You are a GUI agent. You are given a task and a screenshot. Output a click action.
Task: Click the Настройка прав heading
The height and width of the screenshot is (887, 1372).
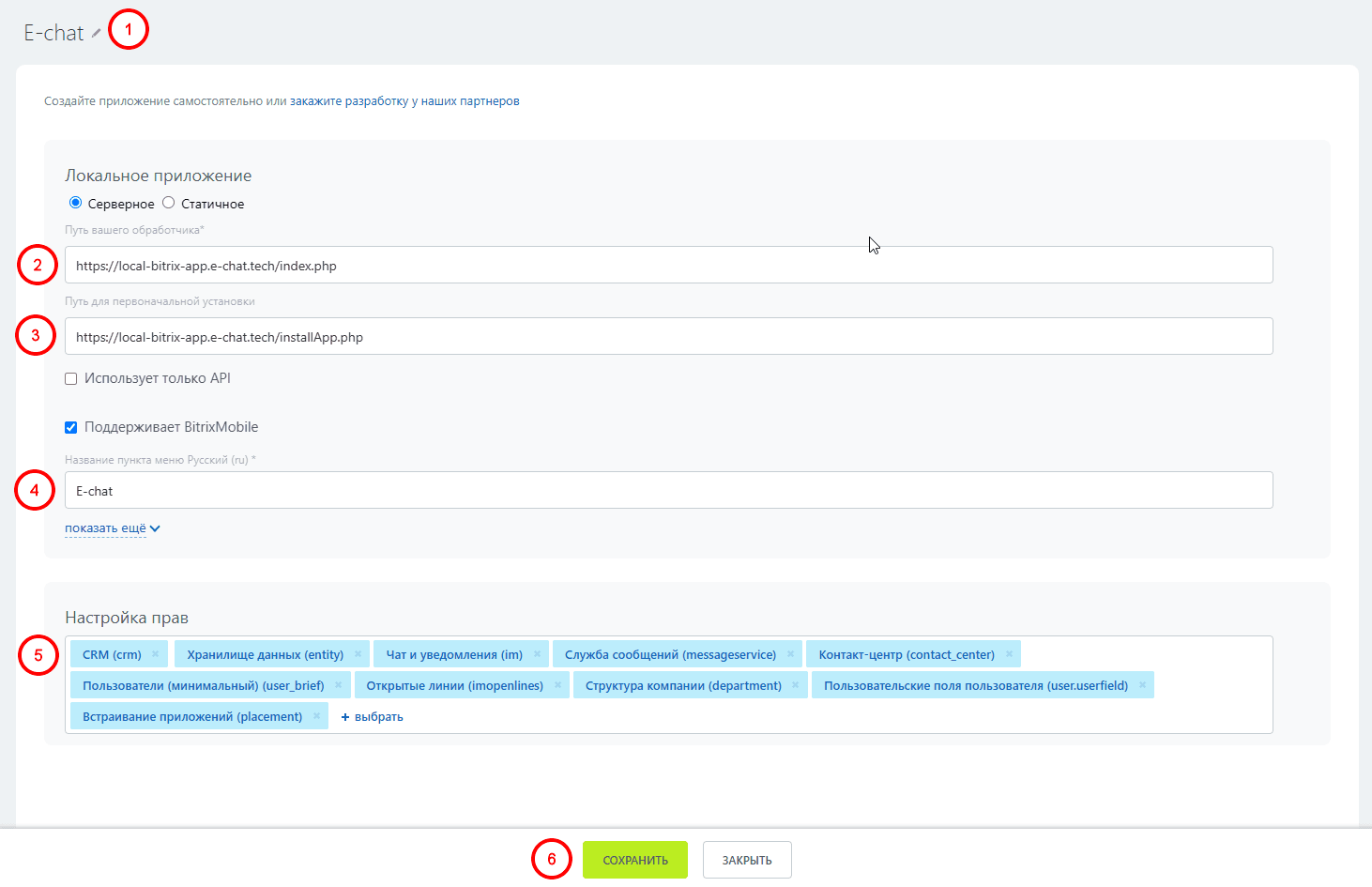[x=127, y=618]
